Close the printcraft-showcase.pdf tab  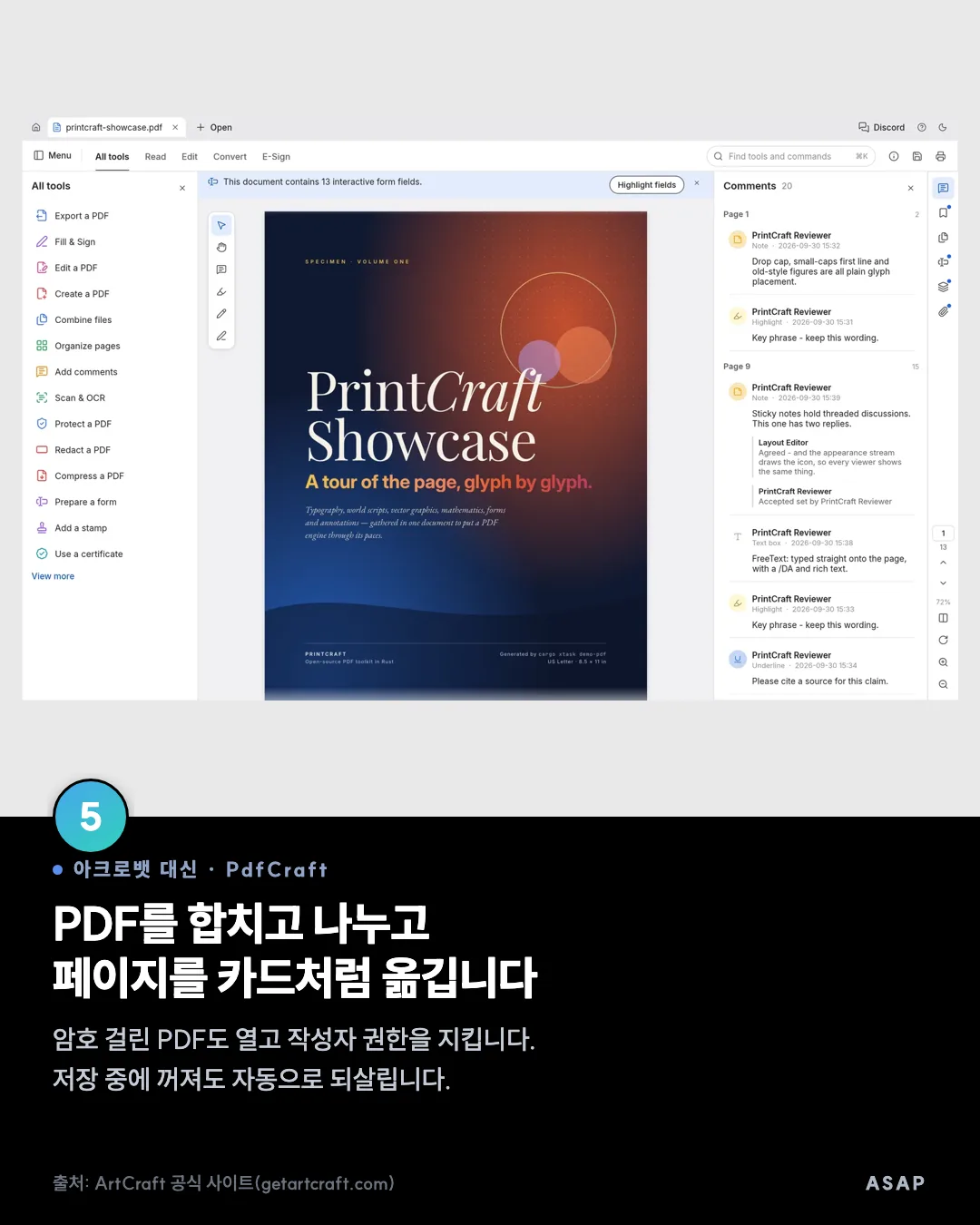tap(175, 127)
